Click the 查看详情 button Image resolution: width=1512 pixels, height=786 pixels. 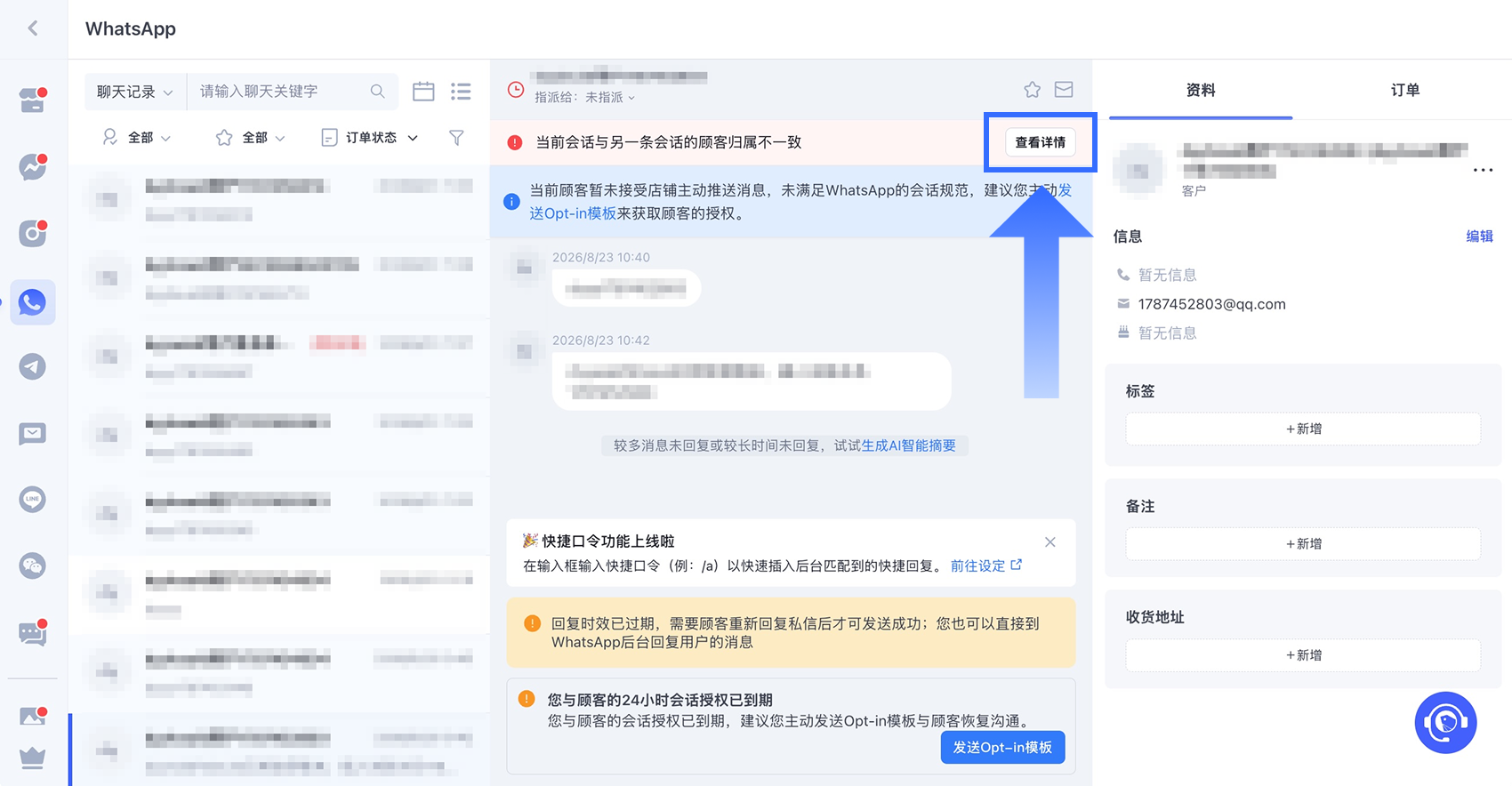(x=1040, y=142)
